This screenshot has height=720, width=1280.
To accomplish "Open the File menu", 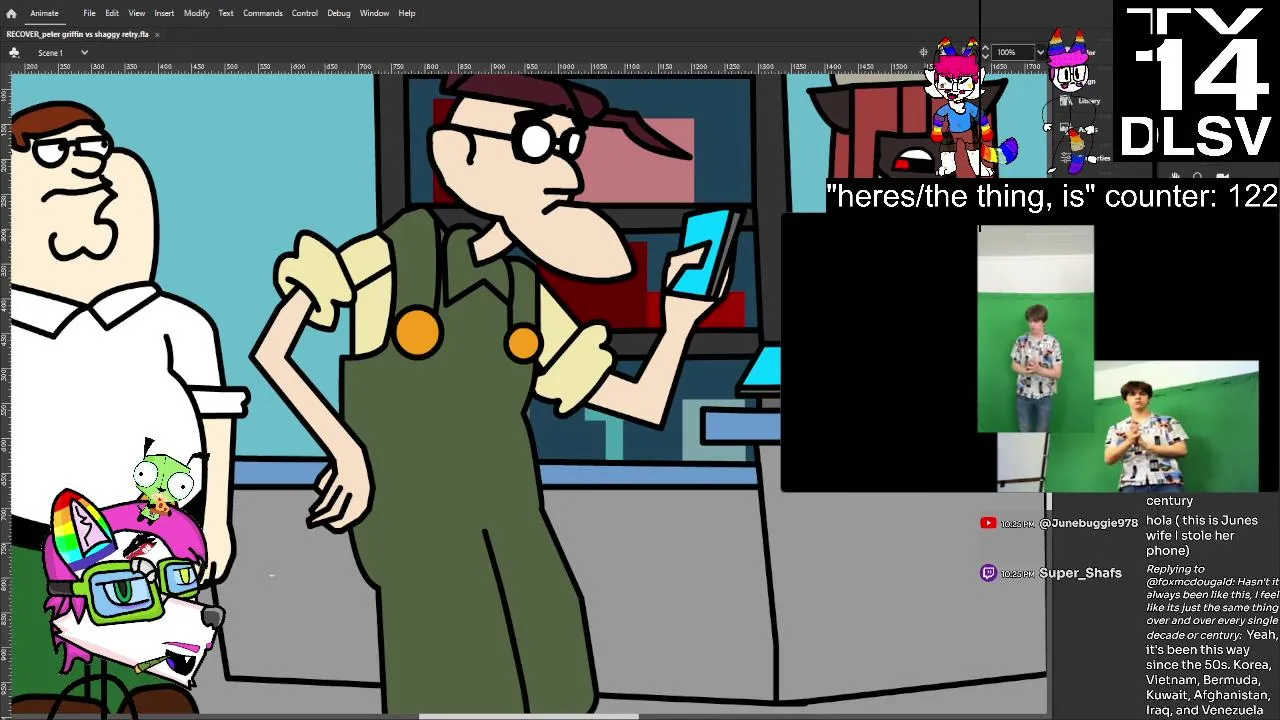I will click(x=89, y=13).
